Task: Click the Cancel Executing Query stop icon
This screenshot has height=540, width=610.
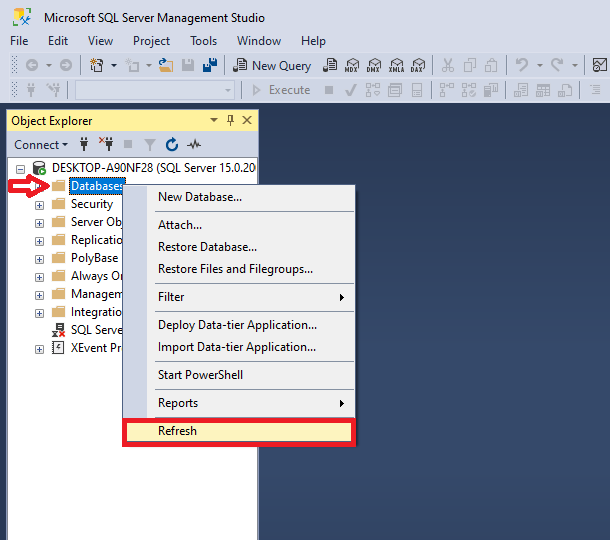Action: click(x=329, y=90)
